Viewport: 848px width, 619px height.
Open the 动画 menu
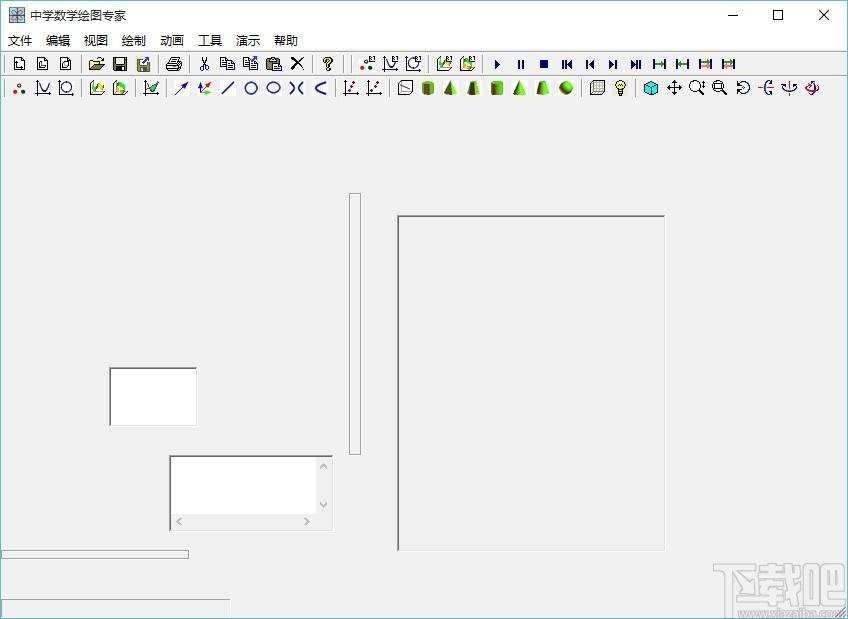(x=172, y=41)
